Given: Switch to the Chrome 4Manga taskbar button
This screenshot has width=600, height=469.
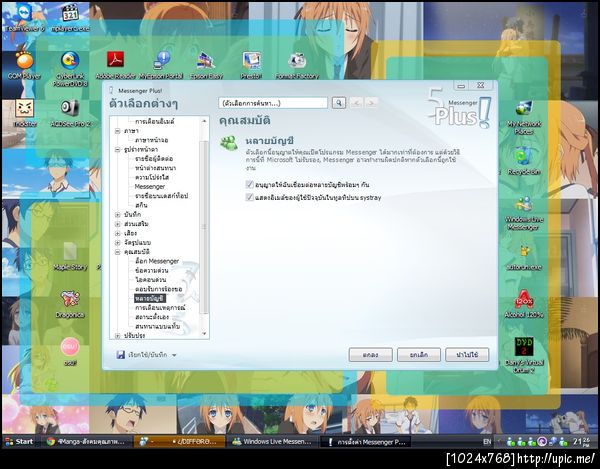Looking at the screenshot, I should point(87,441).
